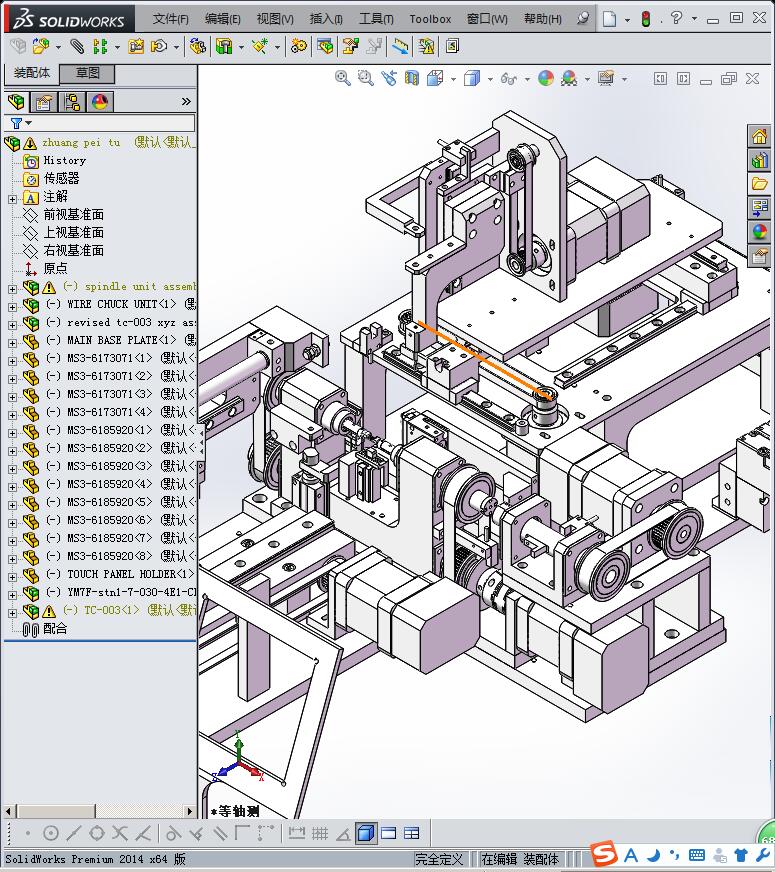Toggle the four-pane view layout icon at bottom
The height and width of the screenshot is (872, 775).
[411, 833]
